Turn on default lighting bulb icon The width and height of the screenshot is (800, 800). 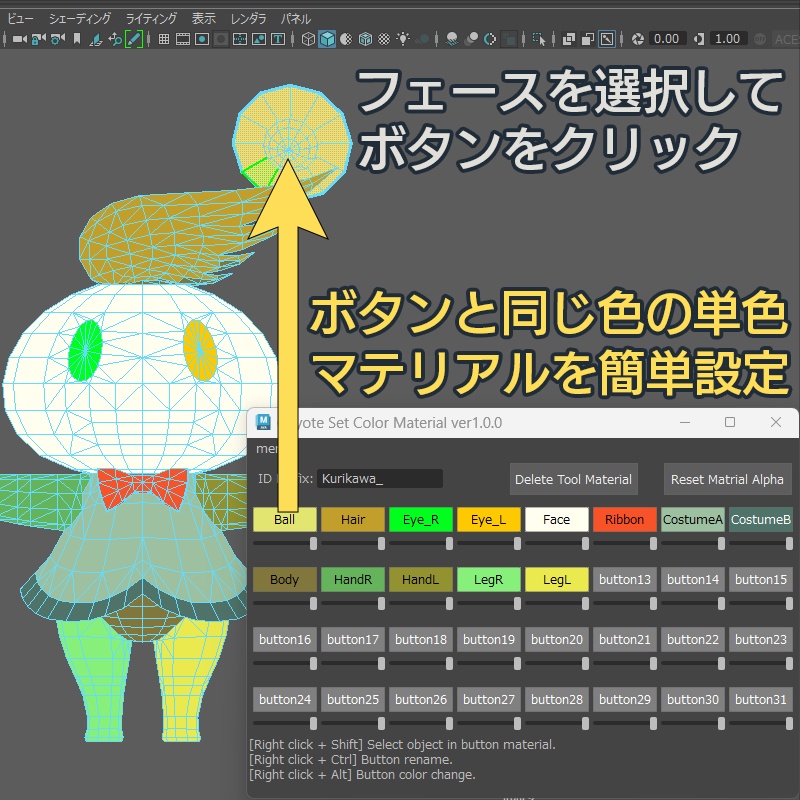pos(404,39)
